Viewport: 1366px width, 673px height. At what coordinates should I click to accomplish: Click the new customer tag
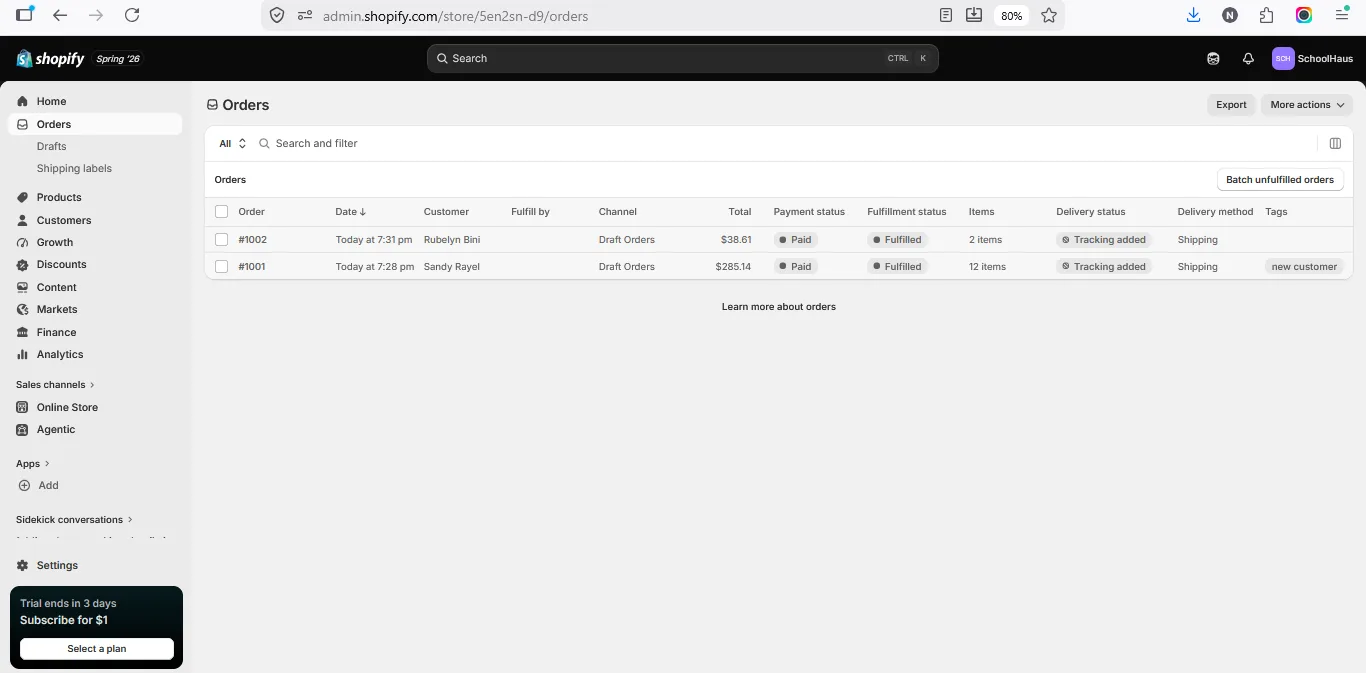pyautogui.click(x=1304, y=267)
